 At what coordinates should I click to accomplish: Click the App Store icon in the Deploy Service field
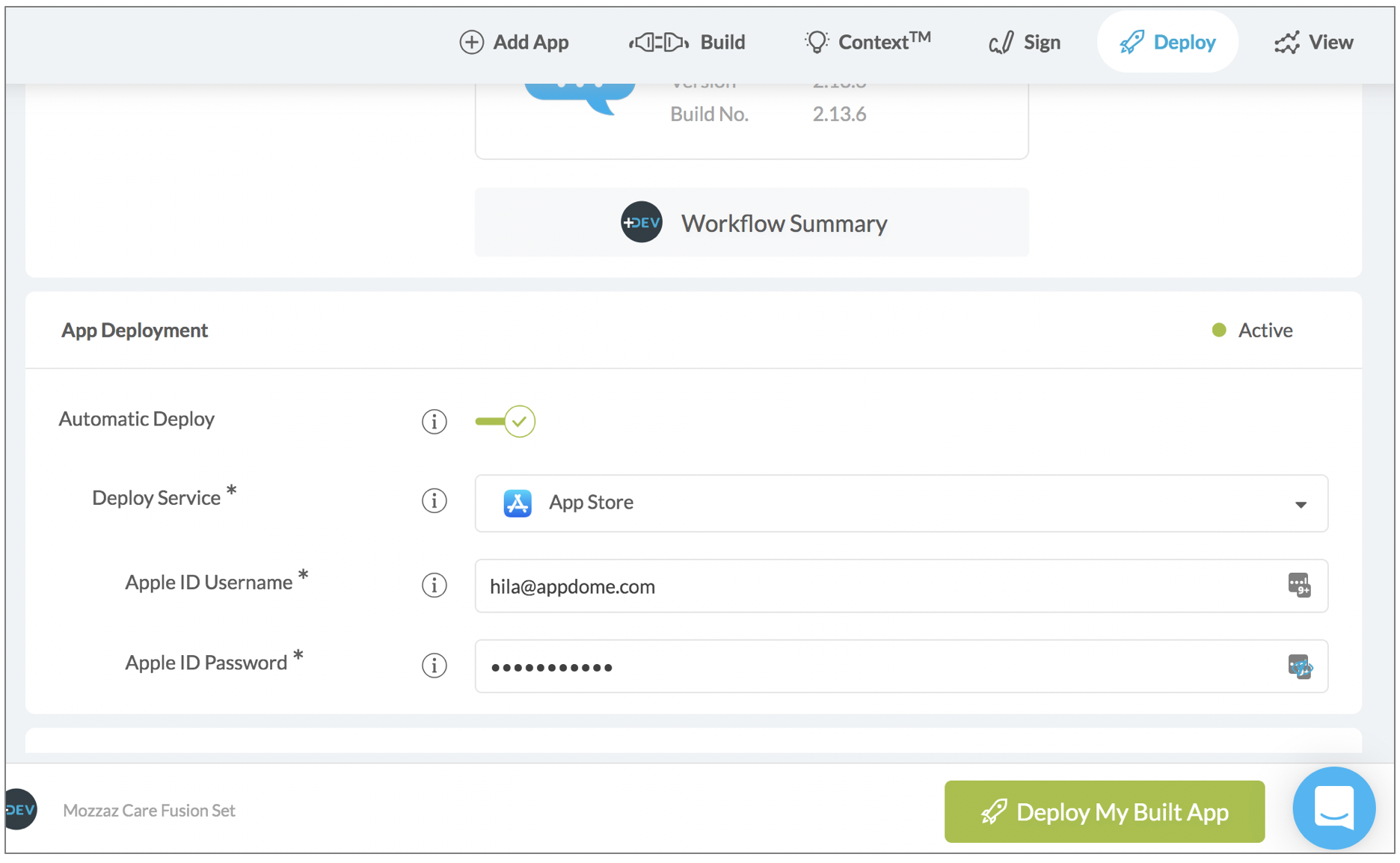[x=518, y=503]
